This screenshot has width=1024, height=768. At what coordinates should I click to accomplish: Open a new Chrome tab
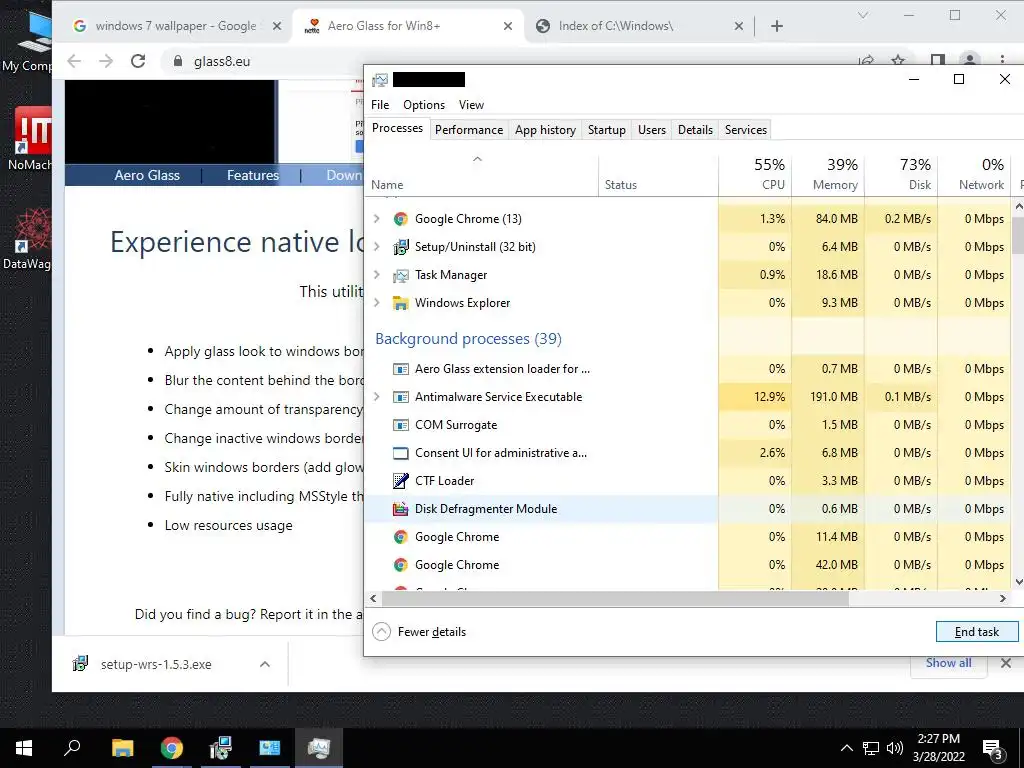coord(776,26)
